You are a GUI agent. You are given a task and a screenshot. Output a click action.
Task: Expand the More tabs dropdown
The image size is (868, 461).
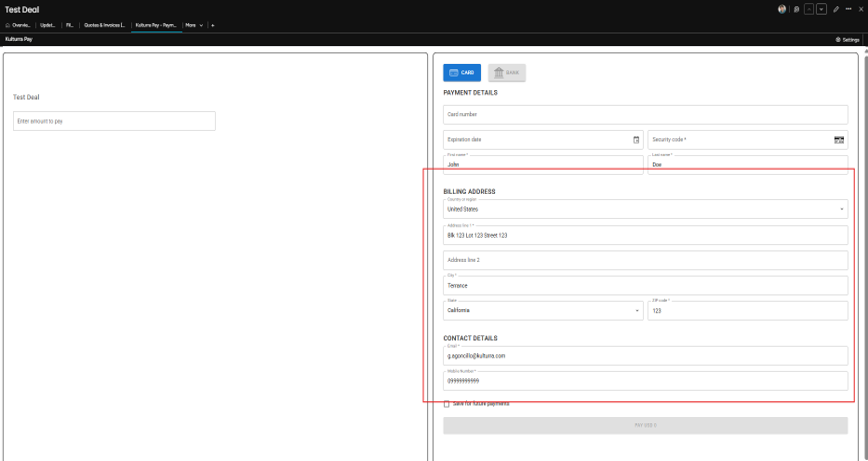[x=194, y=25]
